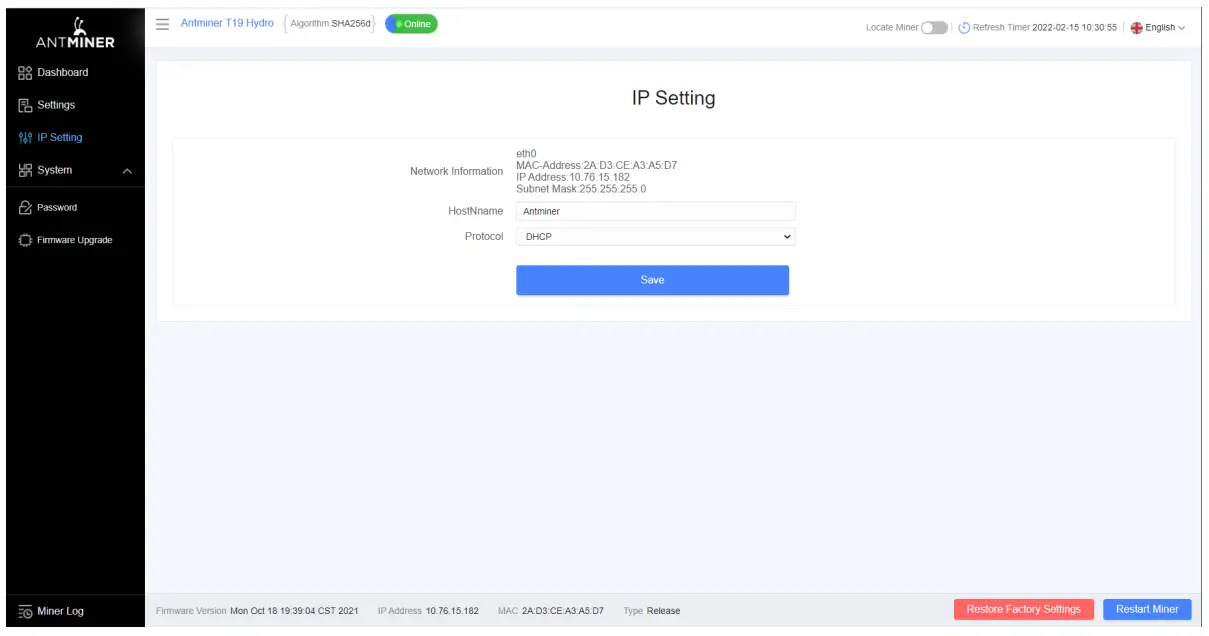Image resolution: width=1209 pixels, height=636 pixels.
Task: Click the Restart Miner button
Action: point(1146,609)
